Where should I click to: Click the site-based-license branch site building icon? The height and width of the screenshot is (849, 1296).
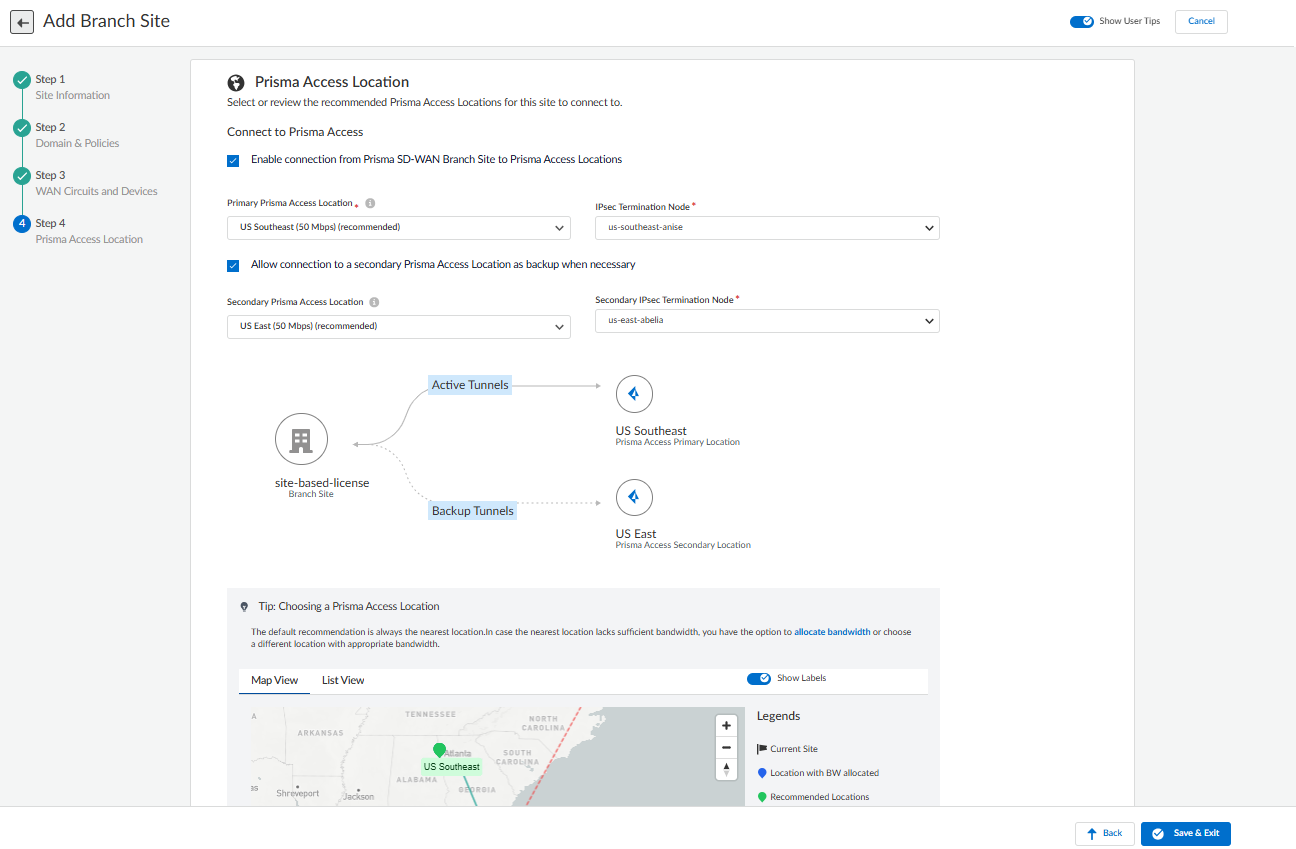301,440
